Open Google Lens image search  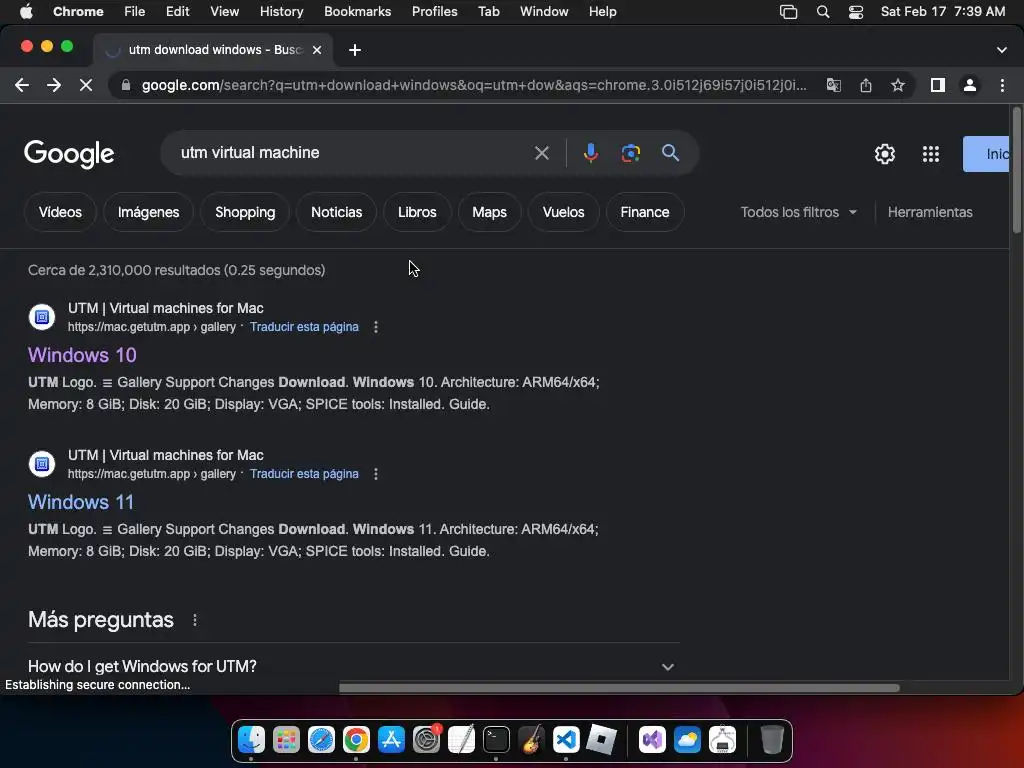(x=630, y=153)
